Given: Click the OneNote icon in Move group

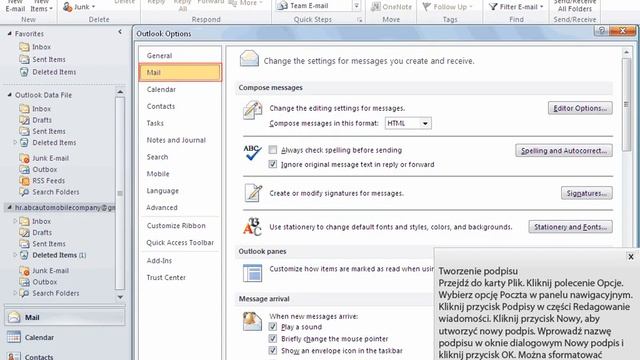Looking at the screenshot, I should click(376, 7).
